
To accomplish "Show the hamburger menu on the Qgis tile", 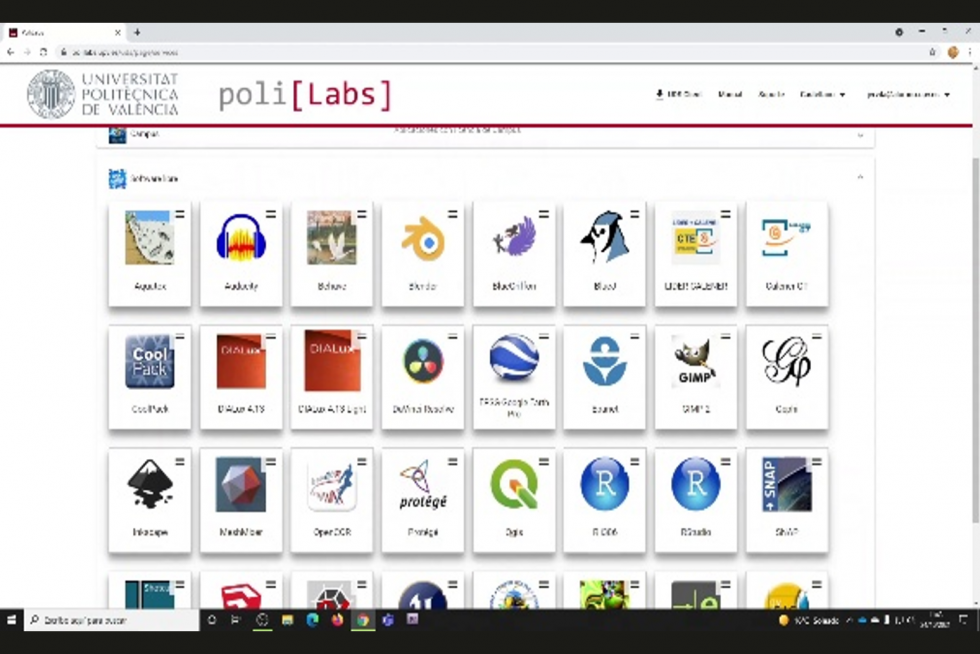I will 544,462.
